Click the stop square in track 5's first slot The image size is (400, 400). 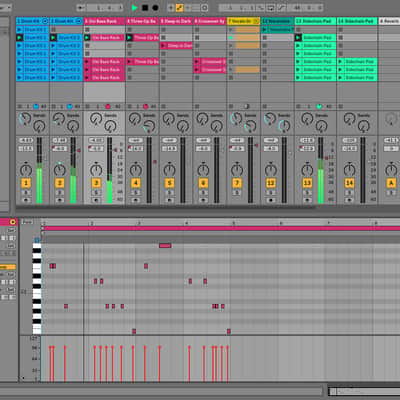(x=163, y=30)
